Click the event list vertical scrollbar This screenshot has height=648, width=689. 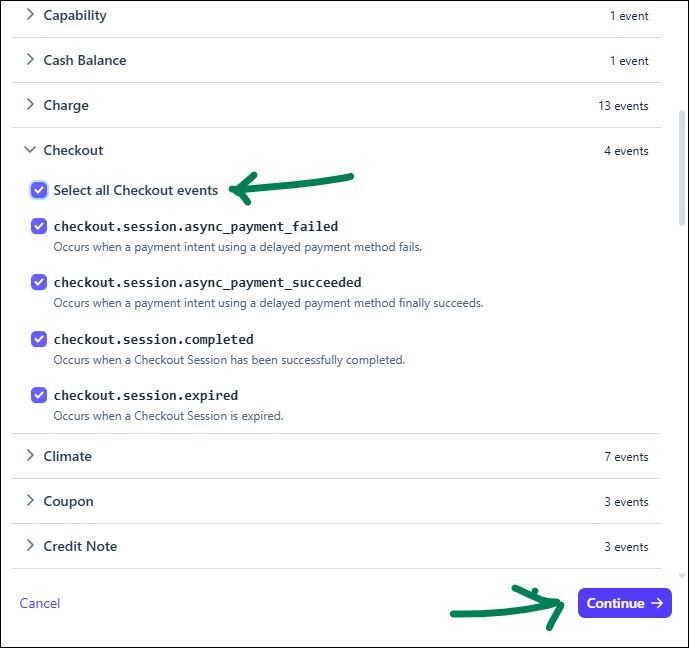pyautogui.click(x=682, y=160)
